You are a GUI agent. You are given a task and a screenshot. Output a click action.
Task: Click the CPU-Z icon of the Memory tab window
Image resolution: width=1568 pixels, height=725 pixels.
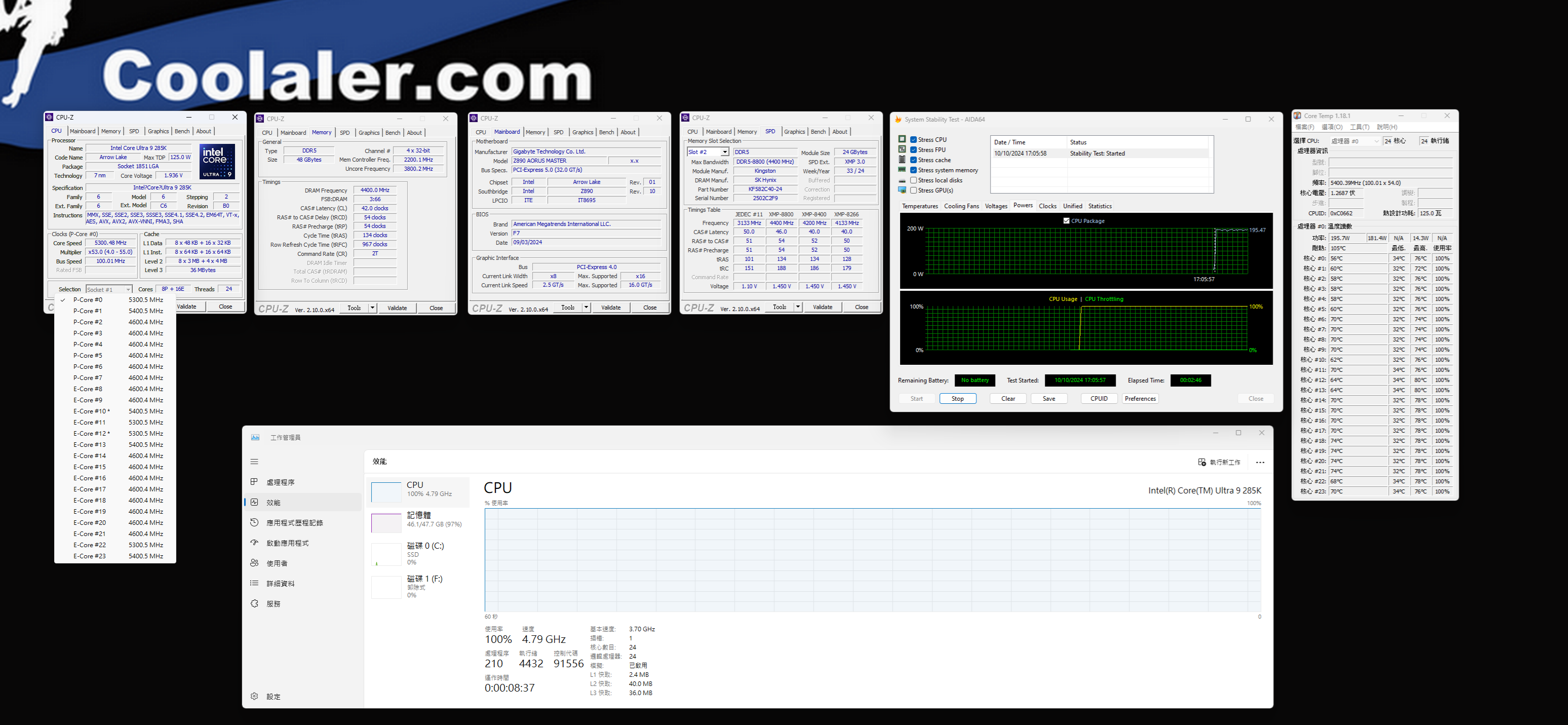pos(260,119)
